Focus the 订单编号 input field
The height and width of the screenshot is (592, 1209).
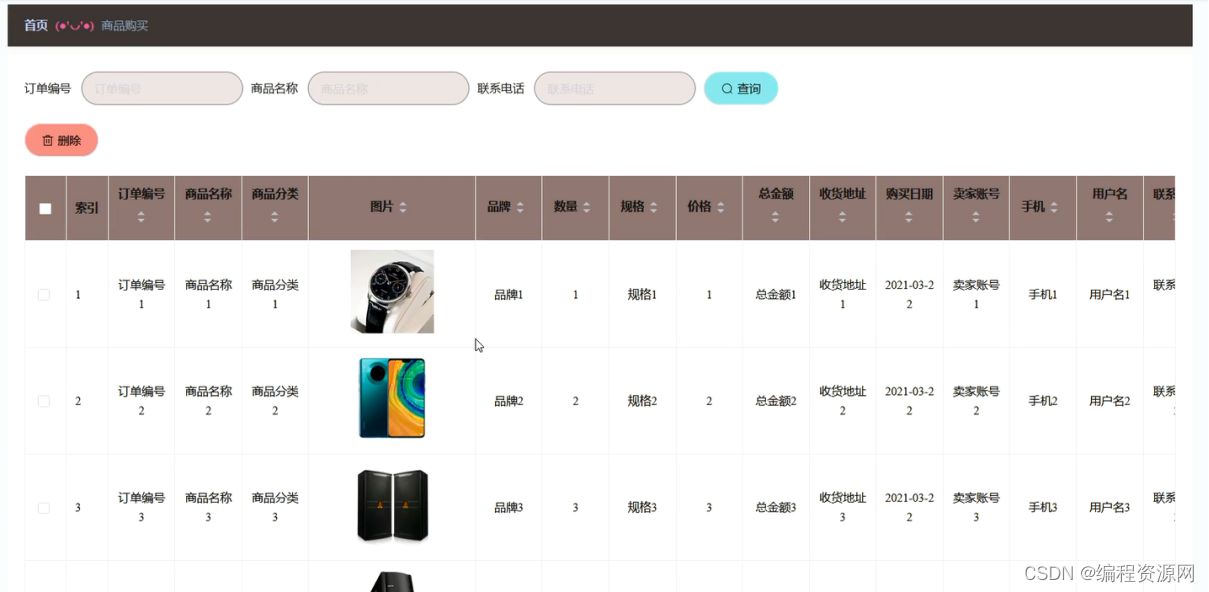pos(162,88)
